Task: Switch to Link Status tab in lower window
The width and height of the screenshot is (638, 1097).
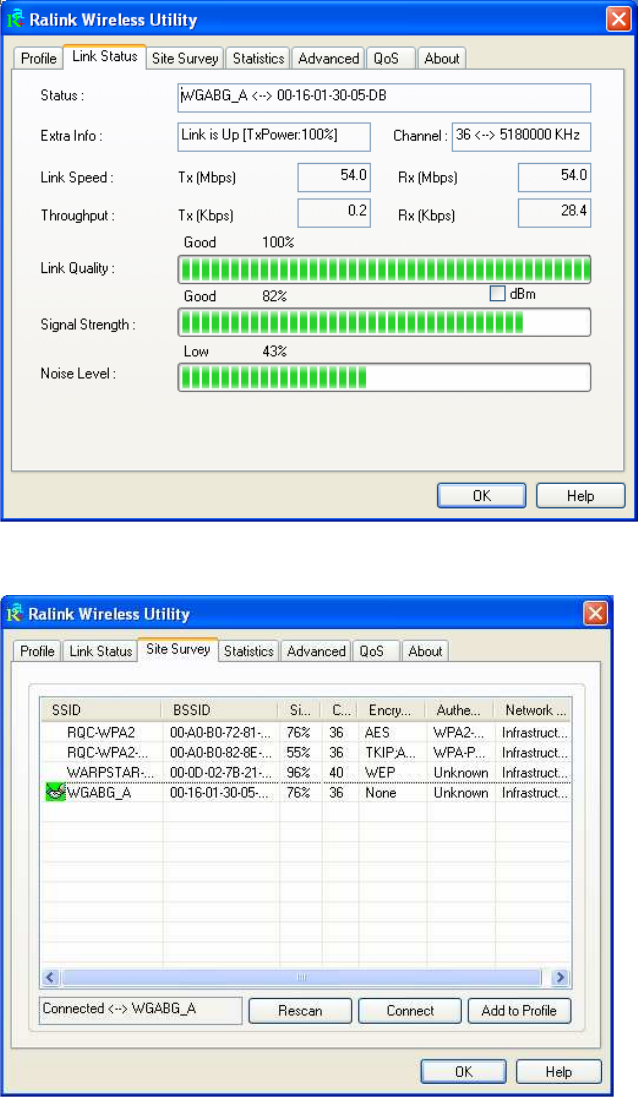Action: click(x=100, y=651)
